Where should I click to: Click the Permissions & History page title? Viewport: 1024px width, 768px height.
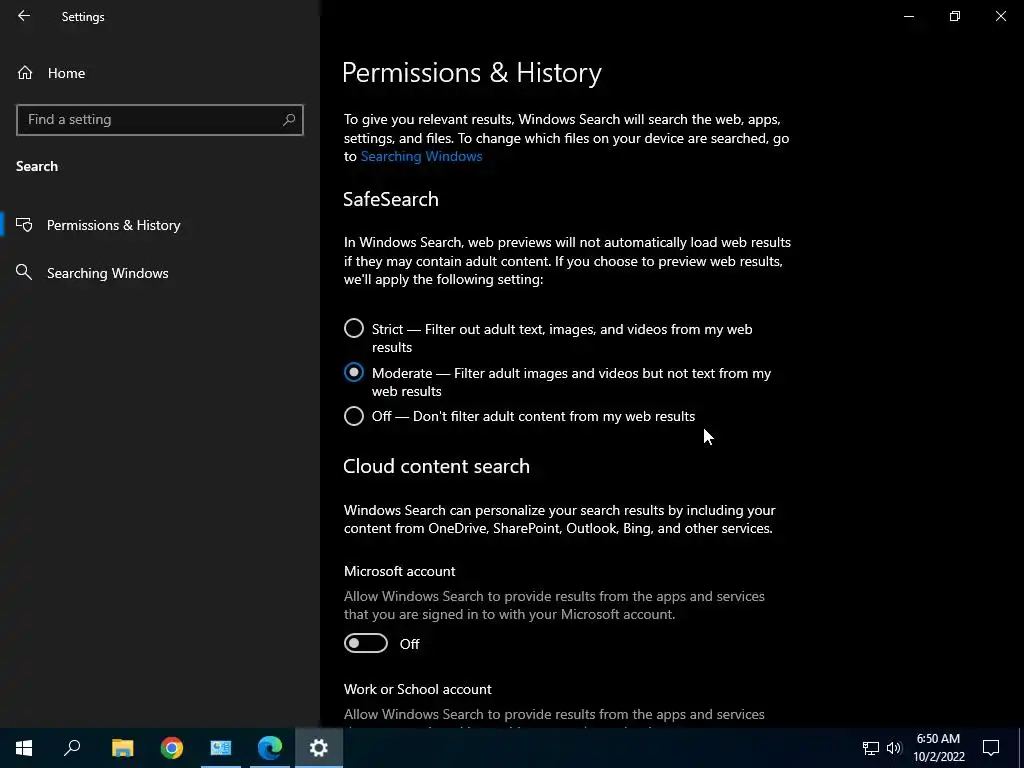pos(472,72)
